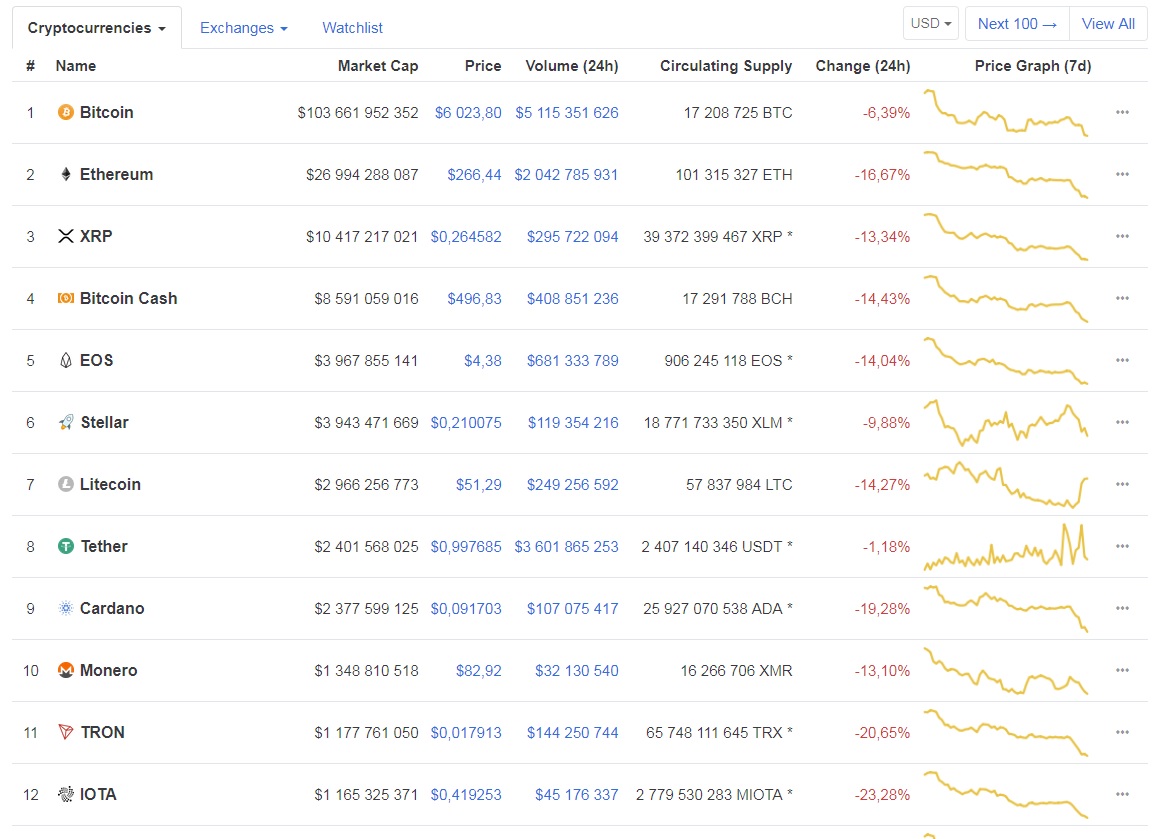Click the Monero logo icon
The image size is (1158, 839).
click(66, 671)
